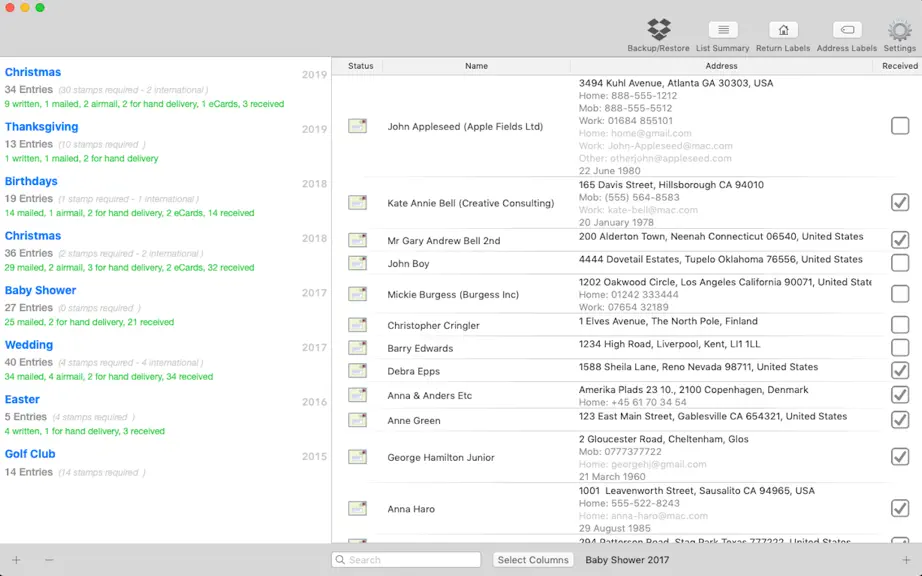Viewport: 922px width, 576px height.
Task: Sort by the Name column header
Action: click(x=476, y=66)
